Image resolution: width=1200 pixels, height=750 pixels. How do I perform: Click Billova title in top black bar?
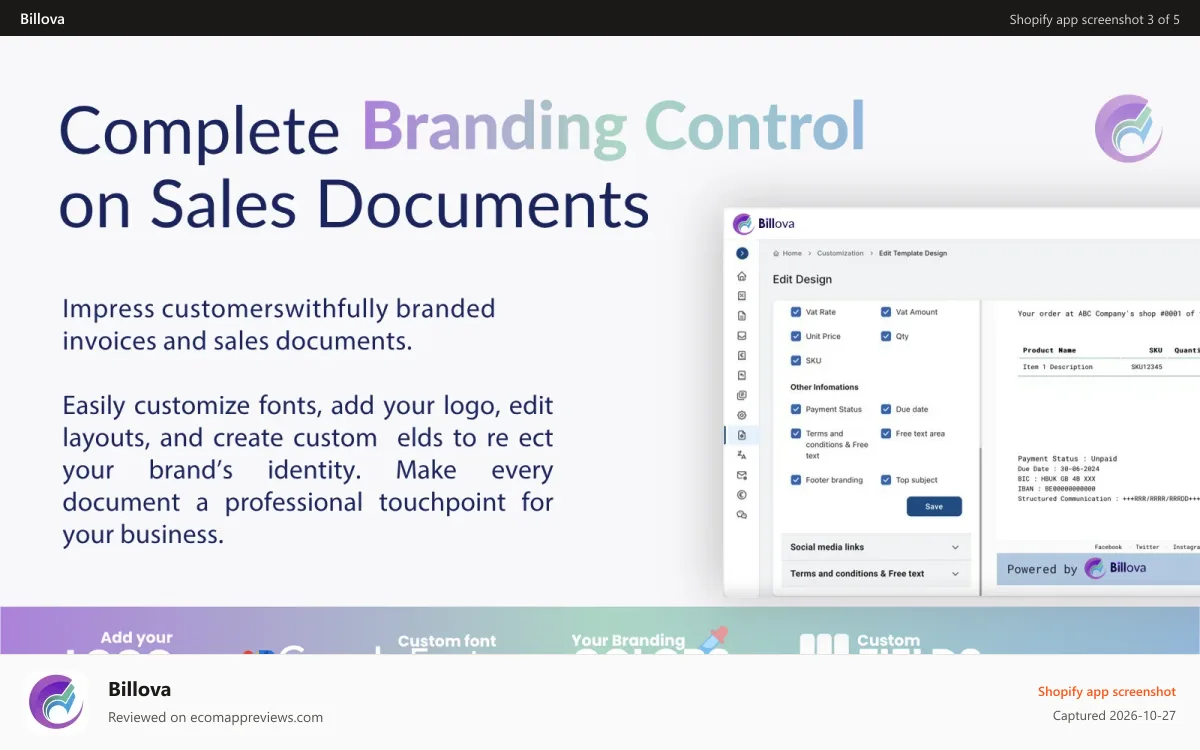point(42,18)
